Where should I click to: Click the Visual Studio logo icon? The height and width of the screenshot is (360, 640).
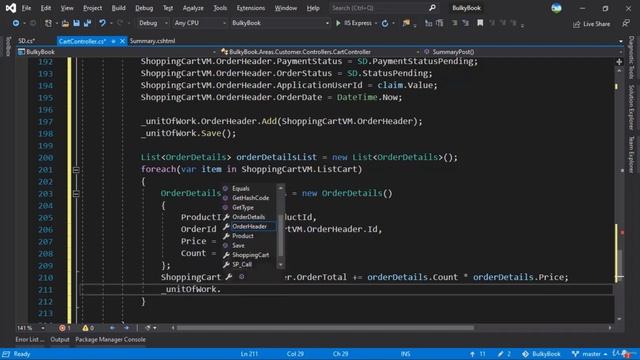tap(11, 8)
